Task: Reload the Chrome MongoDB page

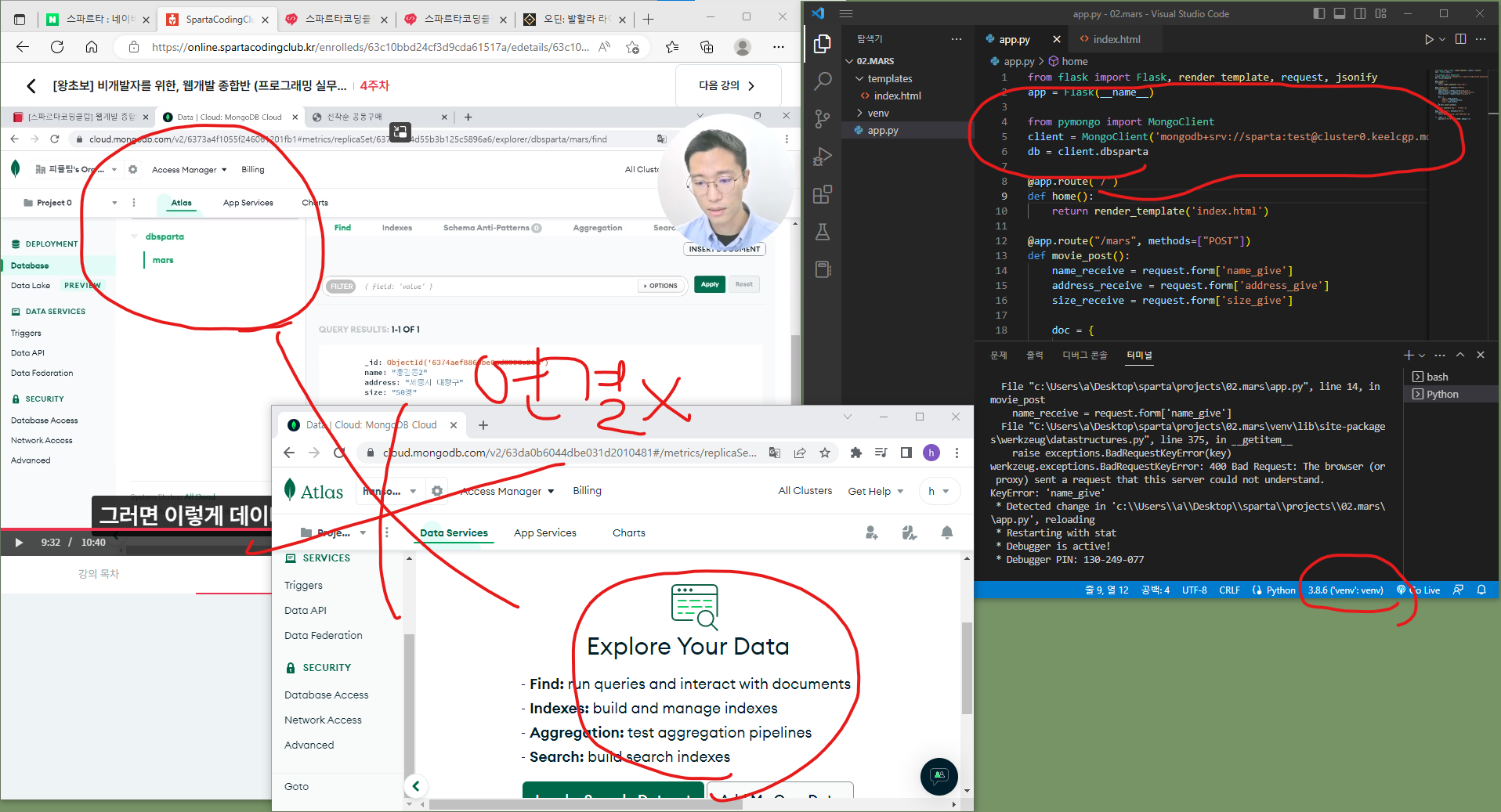Action: click(339, 453)
